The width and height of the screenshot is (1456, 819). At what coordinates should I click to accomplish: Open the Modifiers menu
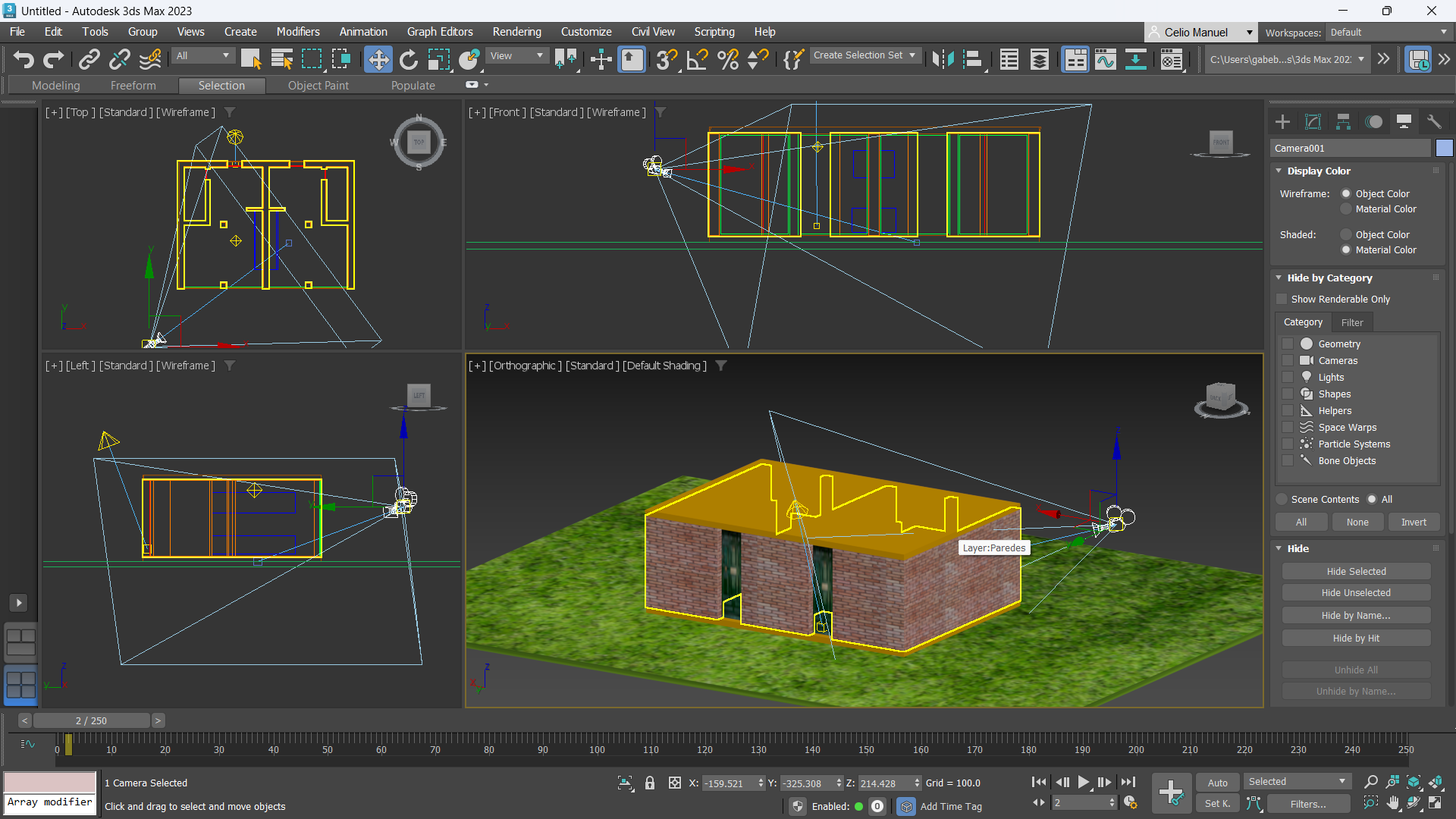coord(297,32)
